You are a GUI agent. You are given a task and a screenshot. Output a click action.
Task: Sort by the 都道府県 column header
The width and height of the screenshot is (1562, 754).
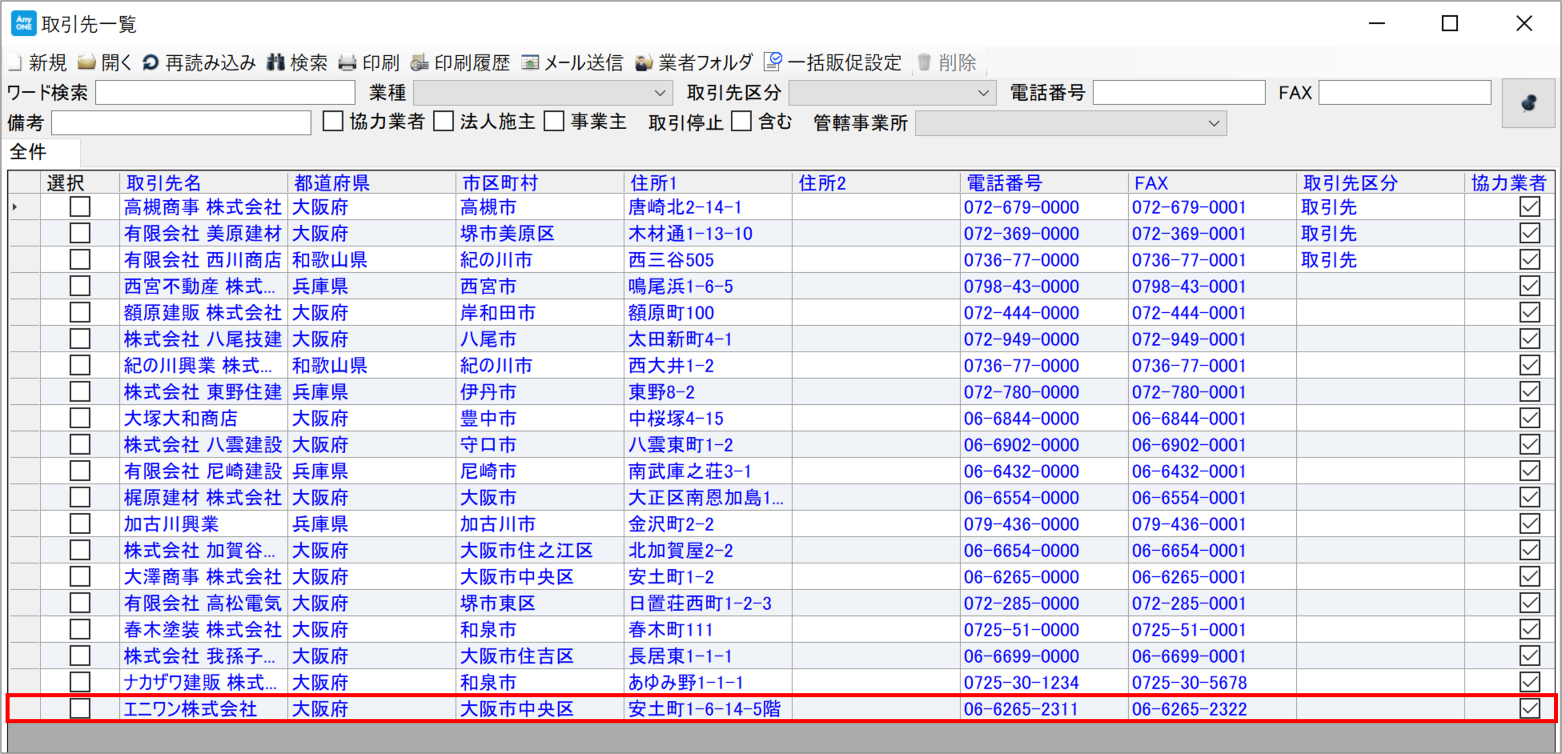click(x=330, y=183)
